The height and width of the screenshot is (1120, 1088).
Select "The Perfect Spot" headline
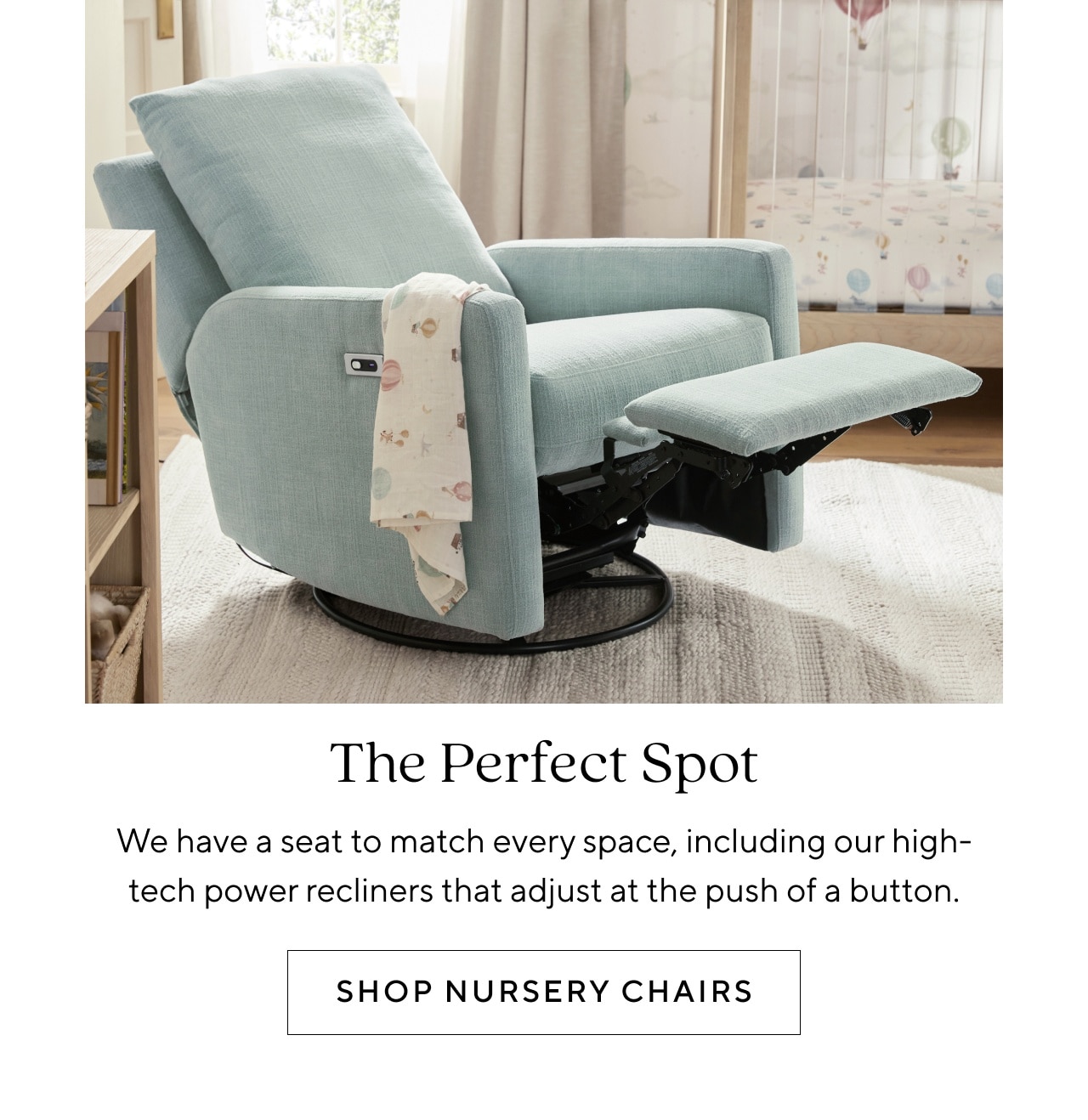pyautogui.click(x=544, y=763)
